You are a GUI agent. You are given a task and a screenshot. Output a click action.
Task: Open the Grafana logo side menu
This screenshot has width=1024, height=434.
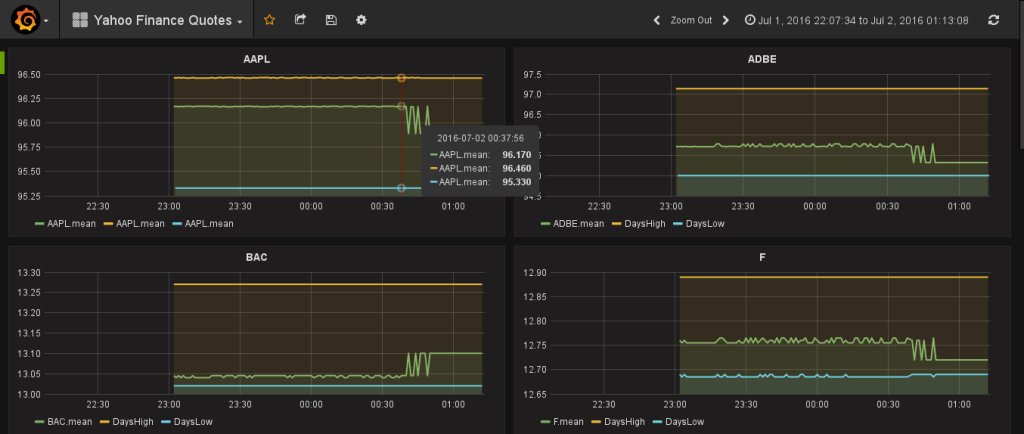pyautogui.click(x=25, y=20)
